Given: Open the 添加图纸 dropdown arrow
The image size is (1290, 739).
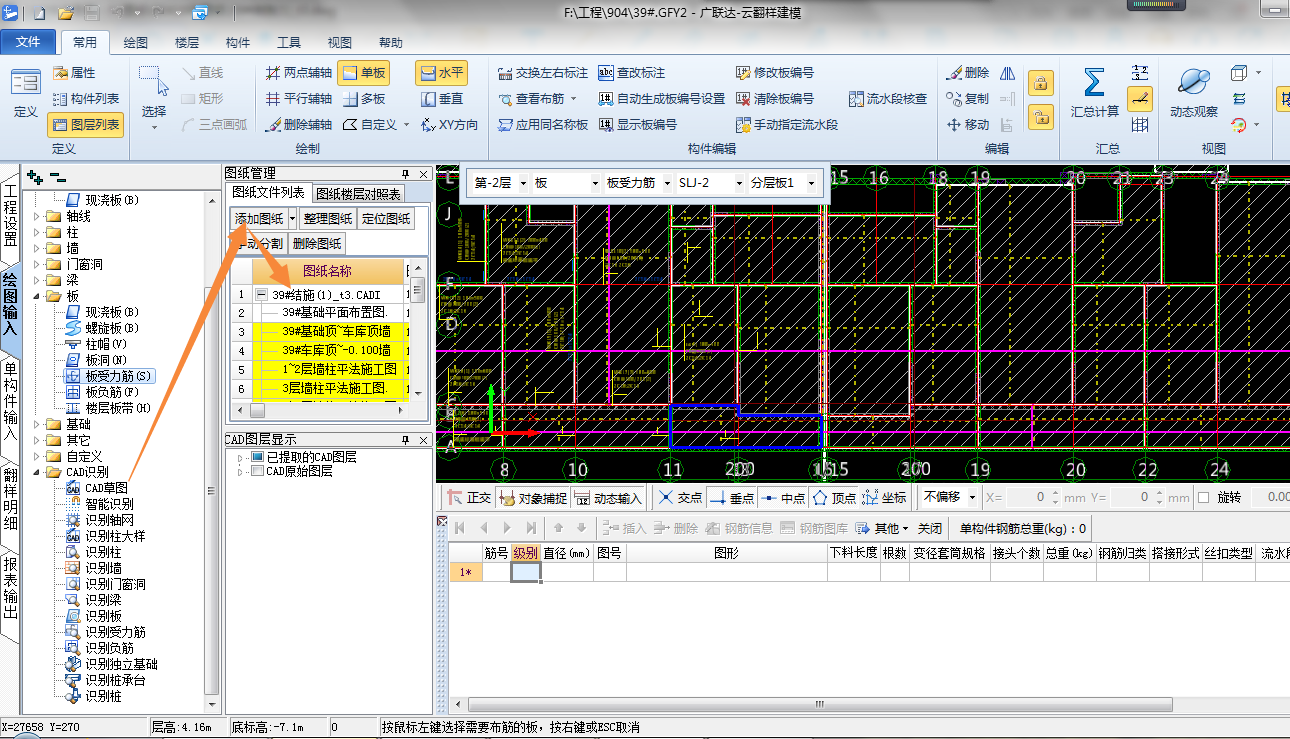Looking at the screenshot, I should [292, 218].
